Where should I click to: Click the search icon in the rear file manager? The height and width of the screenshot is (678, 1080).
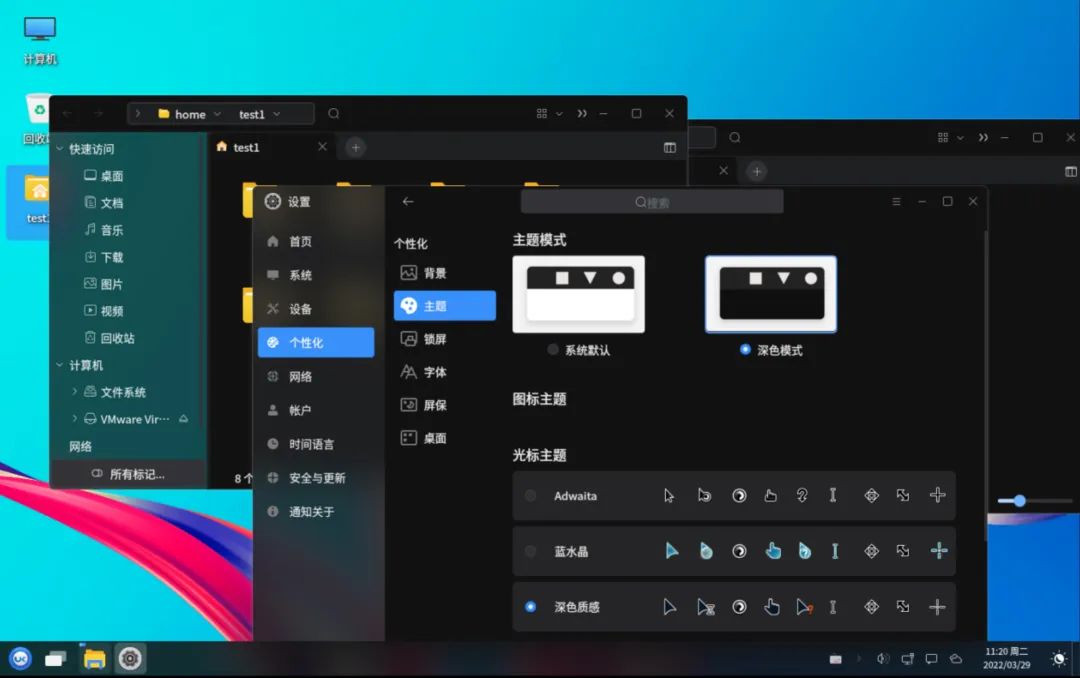click(735, 138)
